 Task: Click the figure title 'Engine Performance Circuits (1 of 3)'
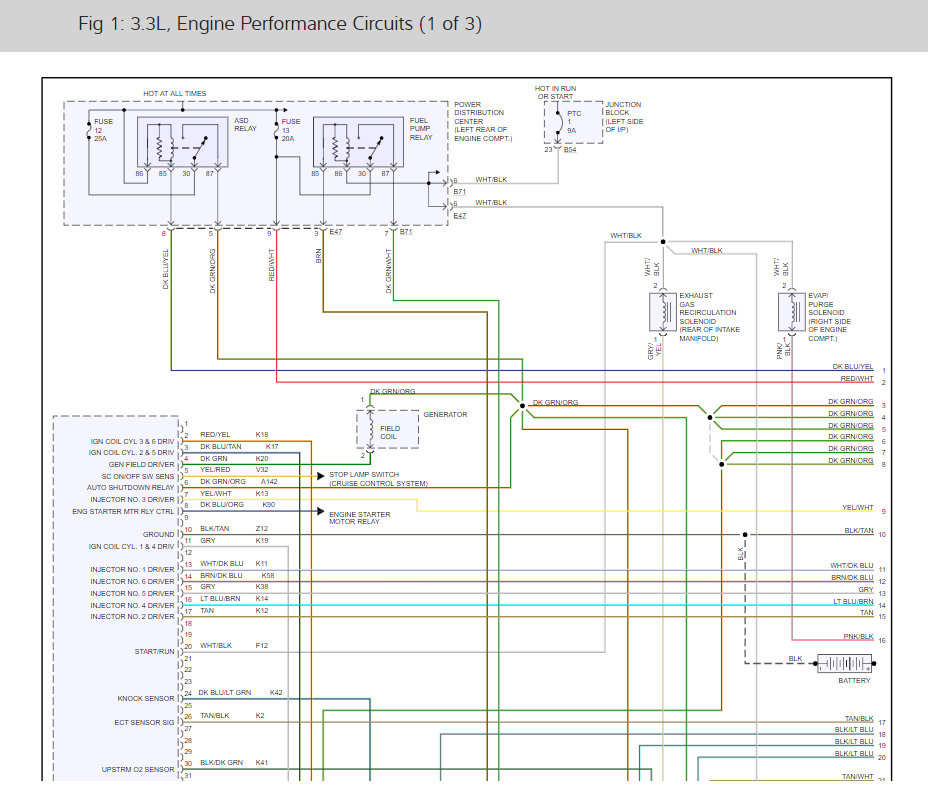click(x=329, y=24)
